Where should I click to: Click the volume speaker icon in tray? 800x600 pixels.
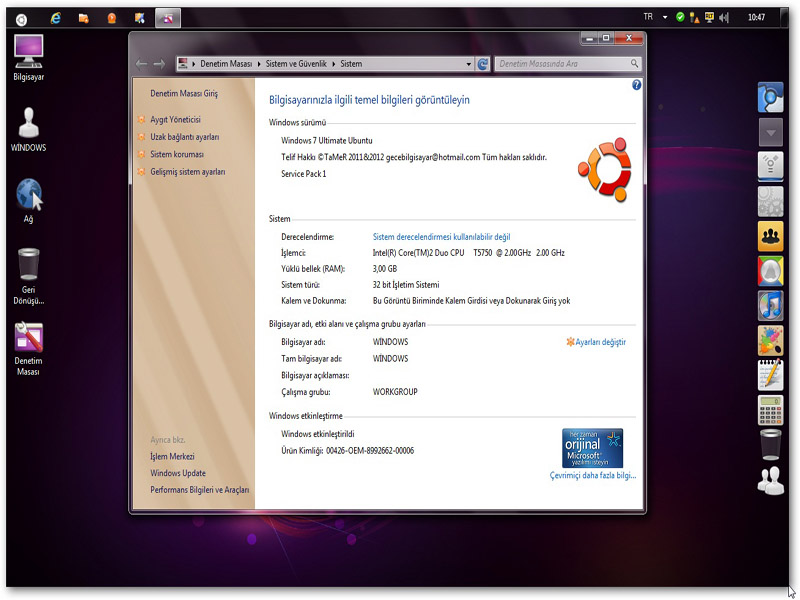pyautogui.click(x=724, y=17)
